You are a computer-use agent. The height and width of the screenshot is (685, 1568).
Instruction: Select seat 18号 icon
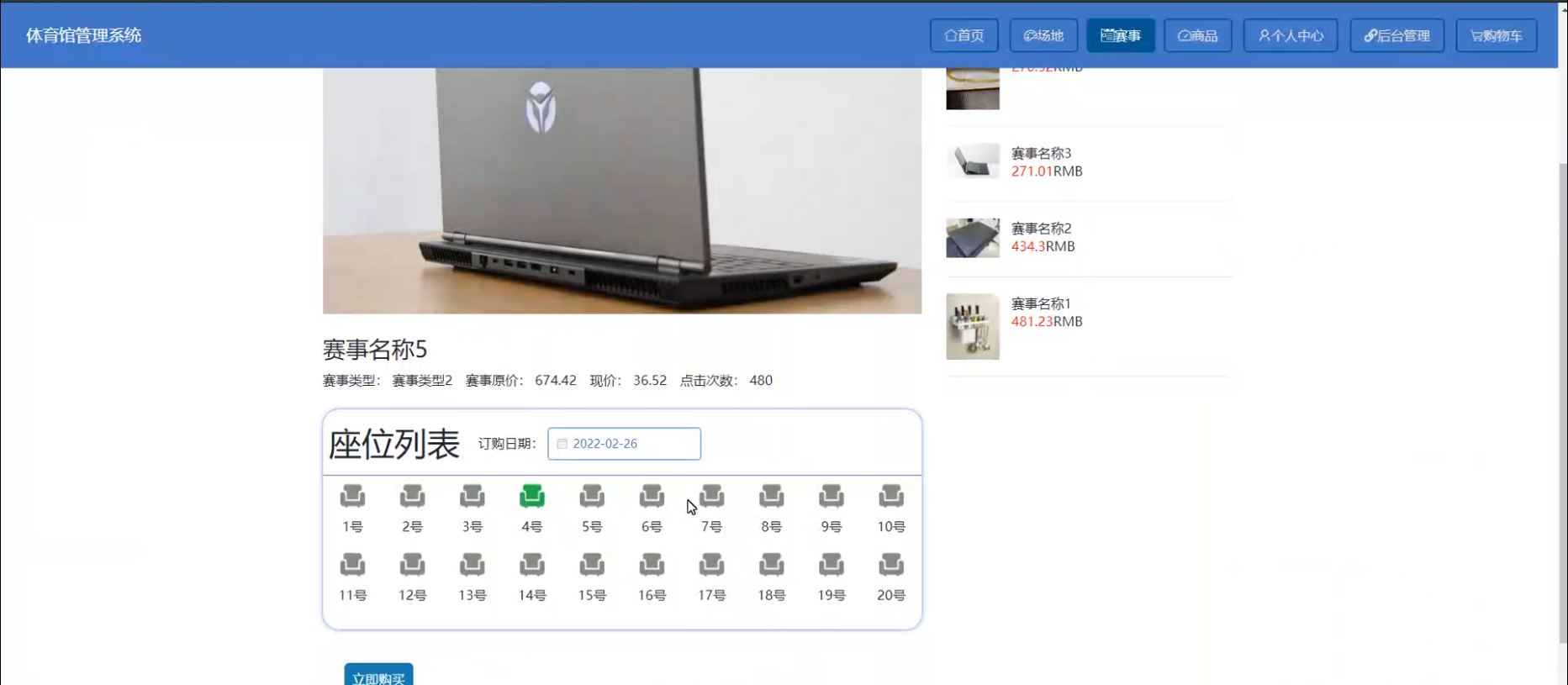[x=772, y=564]
